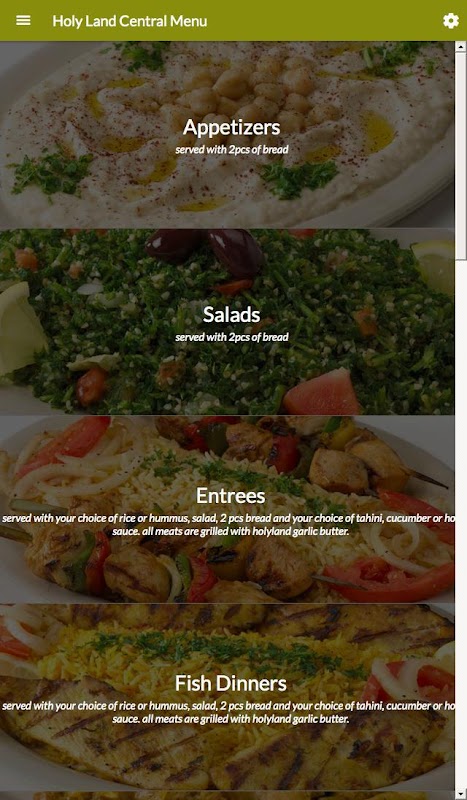Open the settings gear icon
467x800 pixels.
pyautogui.click(x=450, y=21)
